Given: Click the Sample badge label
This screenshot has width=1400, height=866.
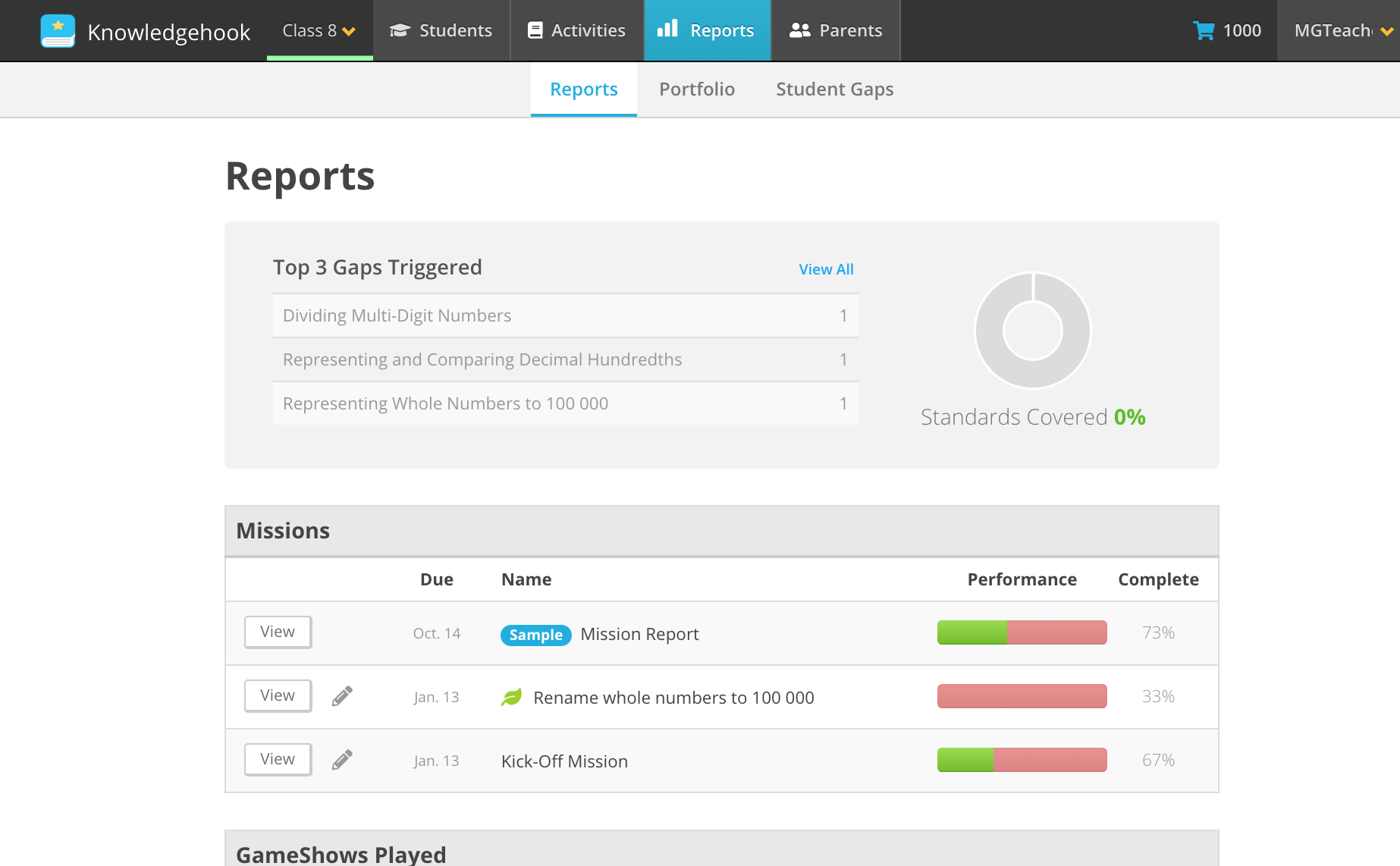Looking at the screenshot, I should [x=535, y=635].
